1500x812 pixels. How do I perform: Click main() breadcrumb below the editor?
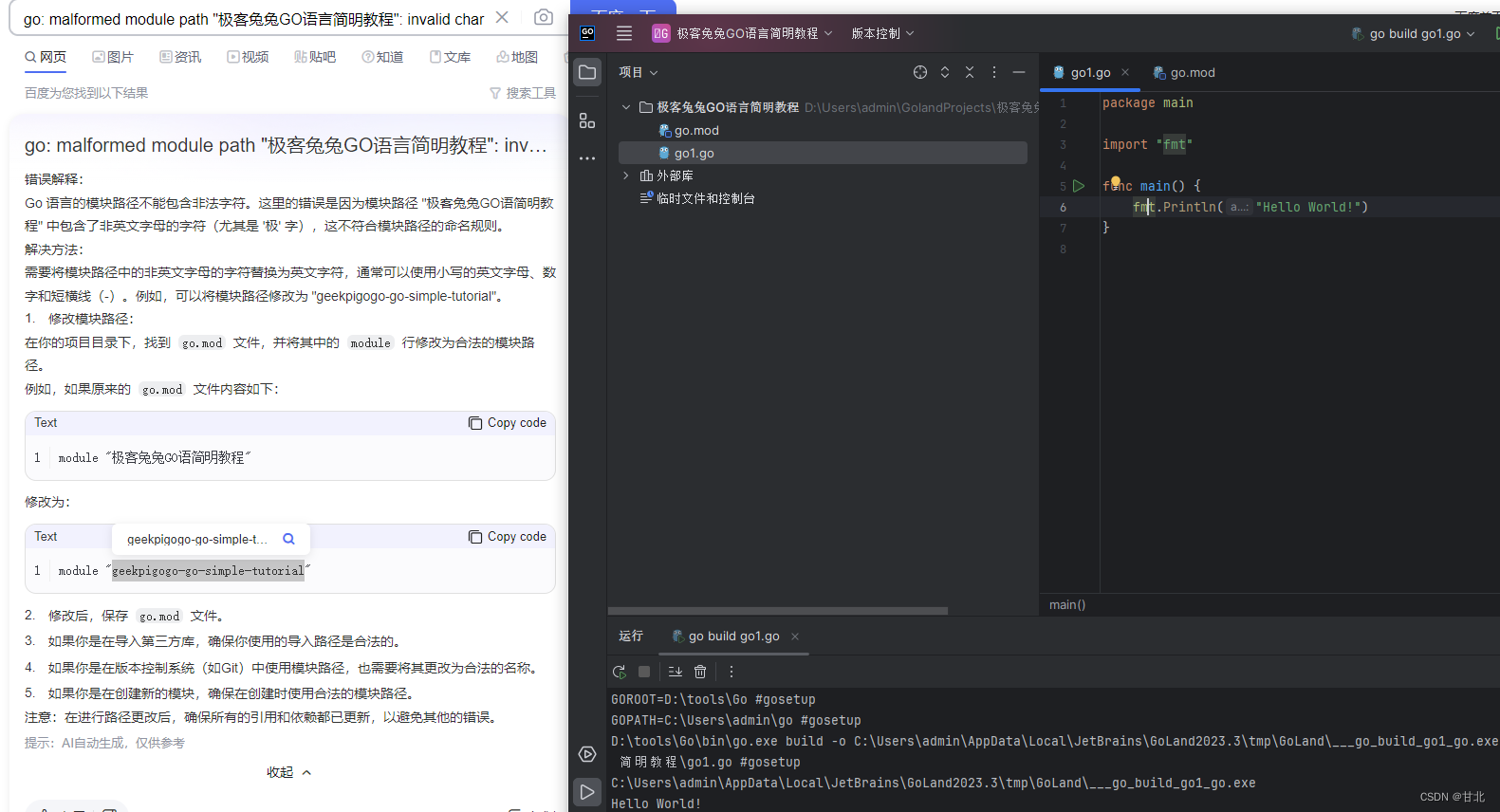[x=1067, y=604]
